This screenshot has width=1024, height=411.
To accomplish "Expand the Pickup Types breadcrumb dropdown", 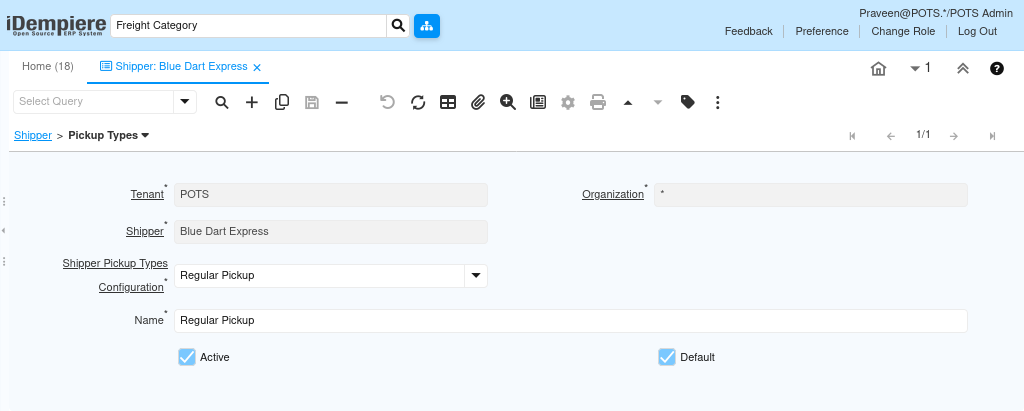I will coord(145,135).
